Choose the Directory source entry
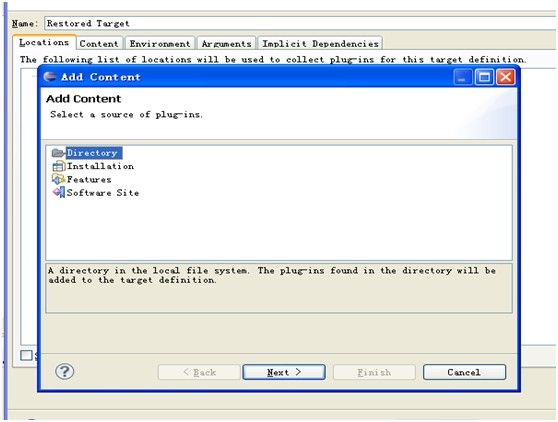The height and width of the screenshot is (422, 558). click(x=94, y=153)
